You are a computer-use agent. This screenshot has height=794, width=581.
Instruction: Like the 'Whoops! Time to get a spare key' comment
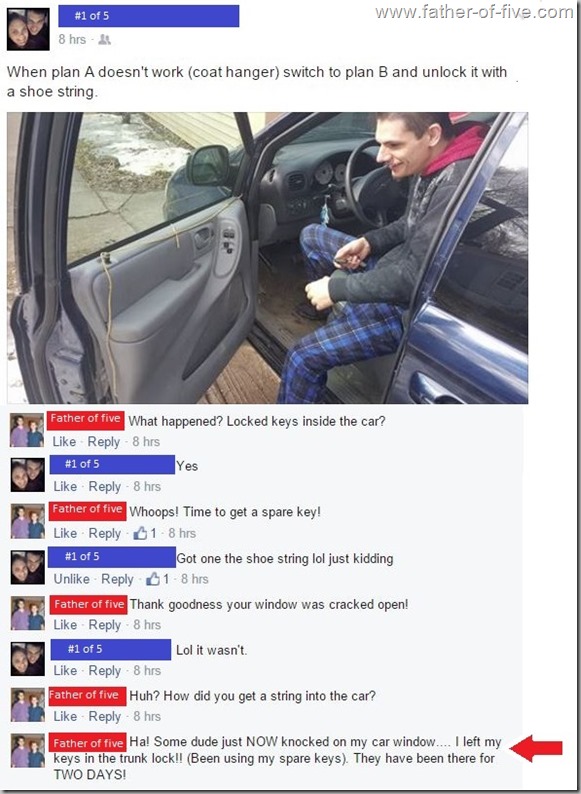65,533
